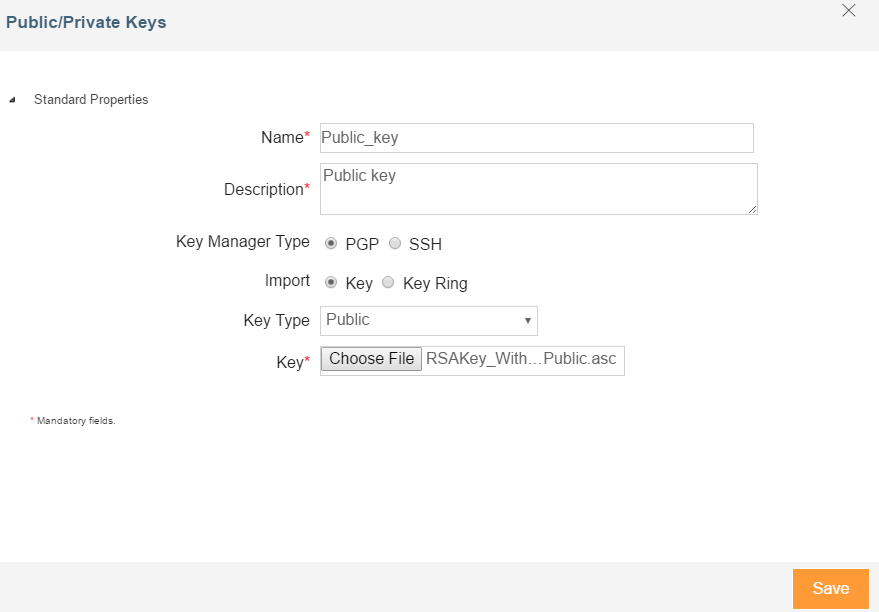879x612 pixels.
Task: Focus the Name field containing Public_key
Action: pos(536,138)
